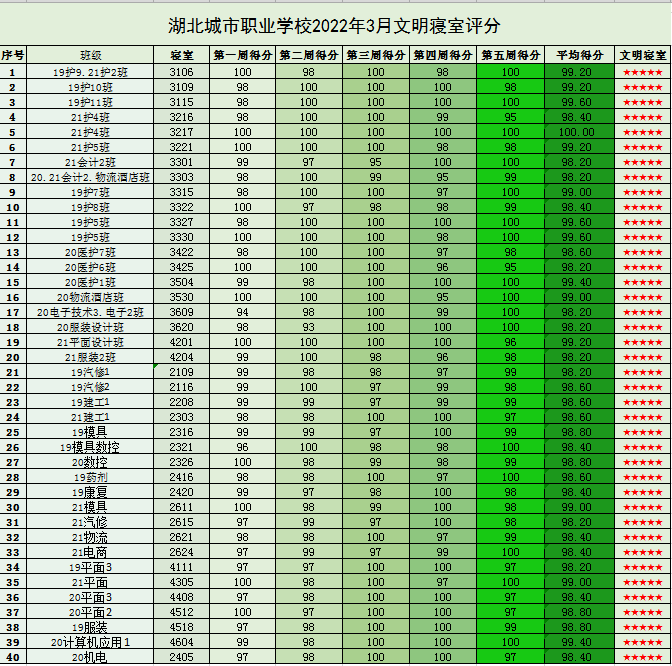Viewport: 672px width, 666px height.
Task: Select class cell 19护11班
Action: point(90,102)
